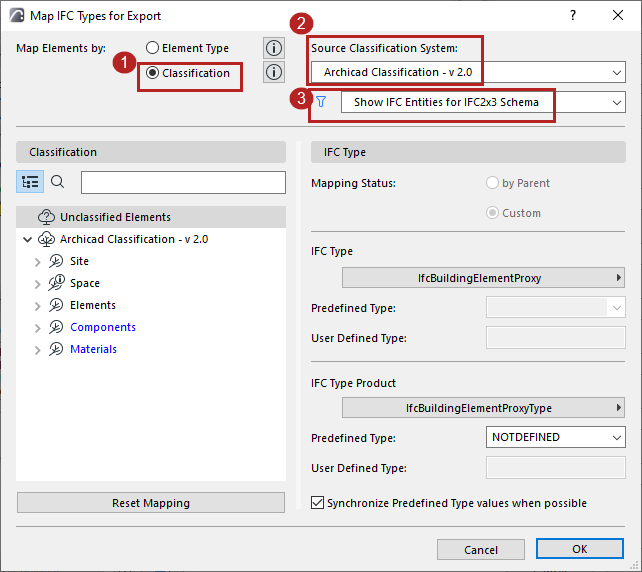The image size is (642, 572).
Task: Click info icon beside Element Type
Action: click(274, 48)
